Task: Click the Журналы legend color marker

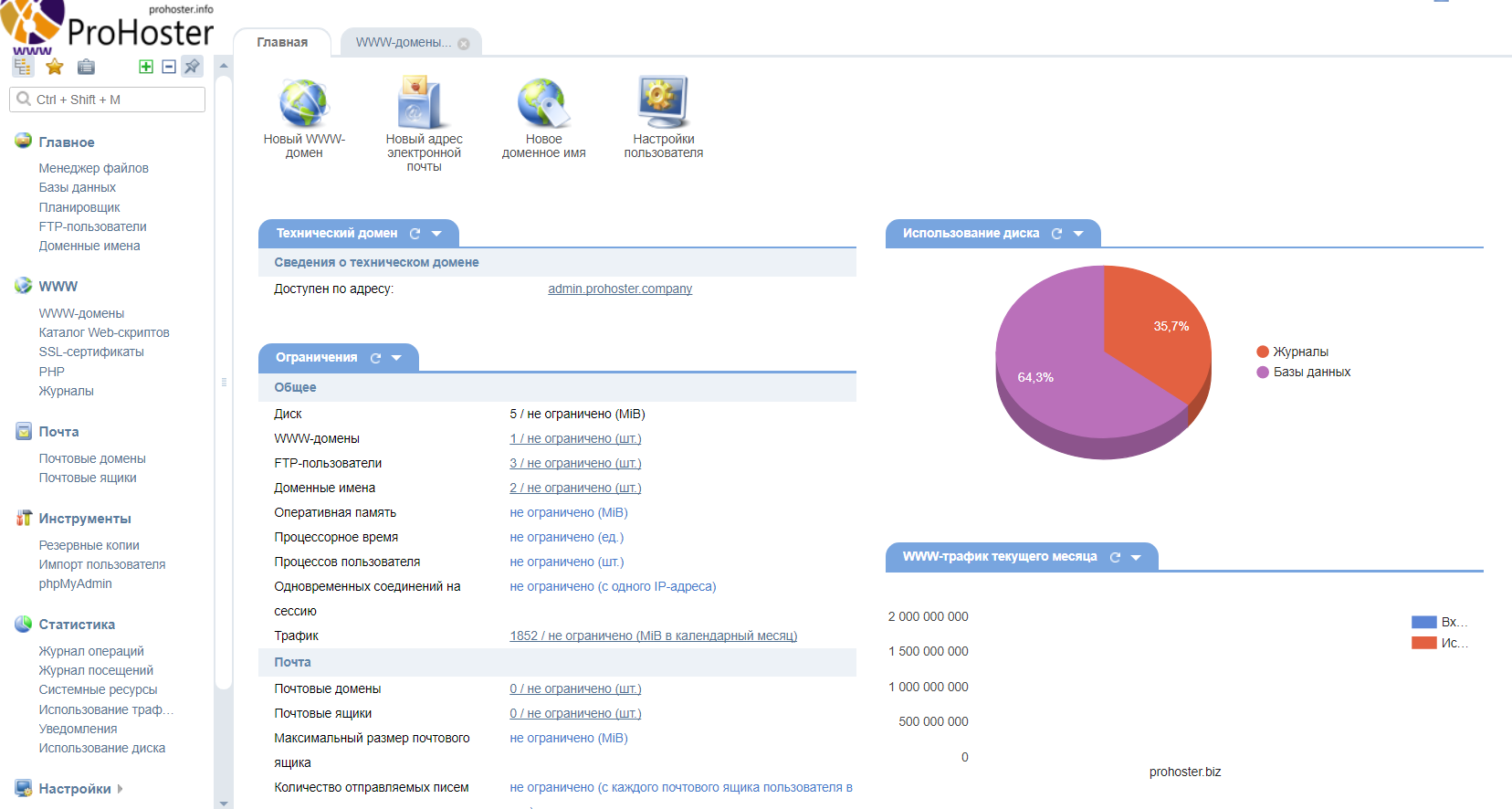Action: [1263, 352]
